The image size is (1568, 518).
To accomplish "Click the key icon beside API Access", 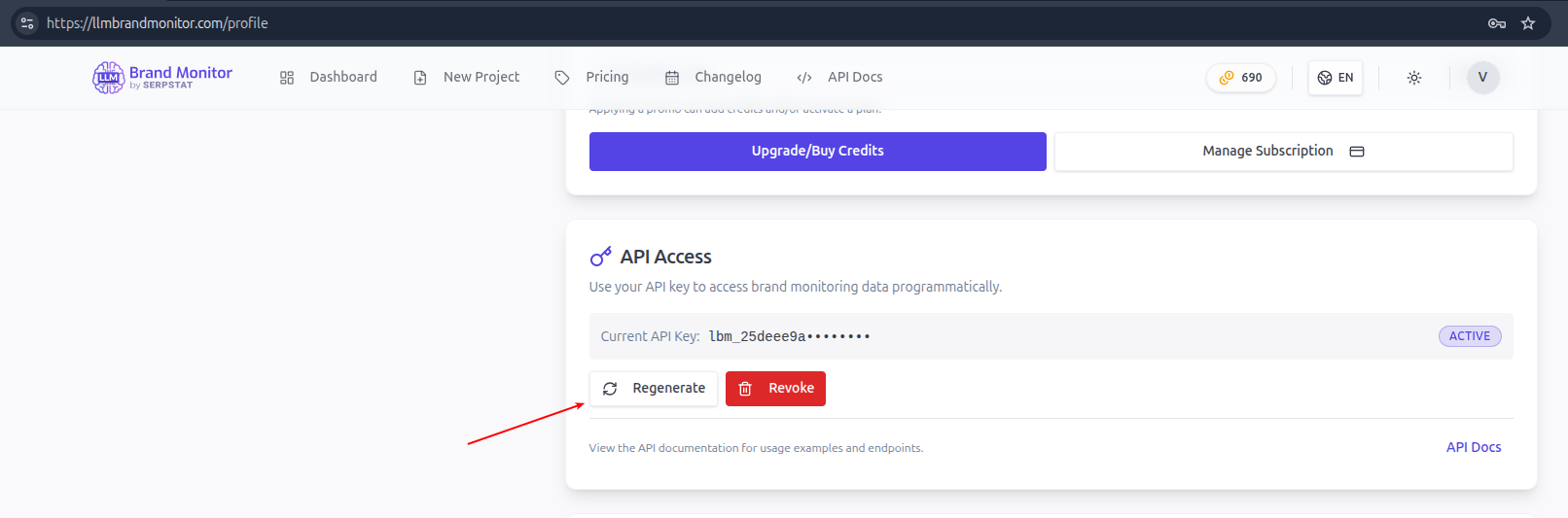I will pyautogui.click(x=601, y=257).
